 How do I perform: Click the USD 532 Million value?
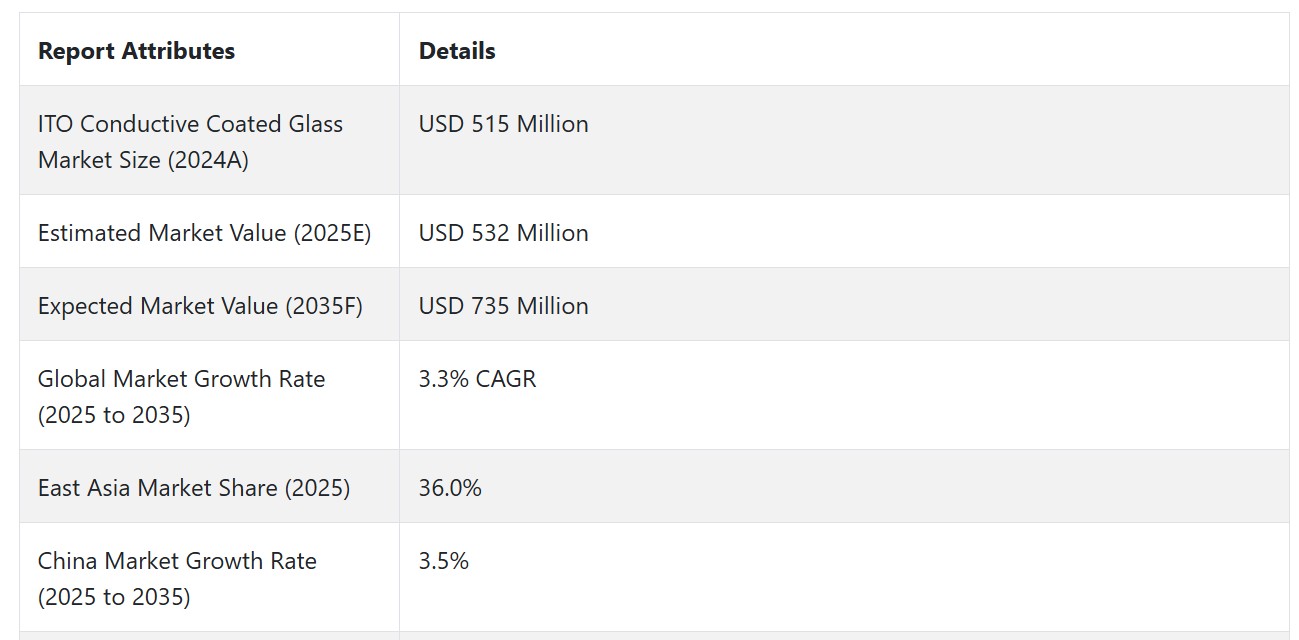[x=504, y=233]
